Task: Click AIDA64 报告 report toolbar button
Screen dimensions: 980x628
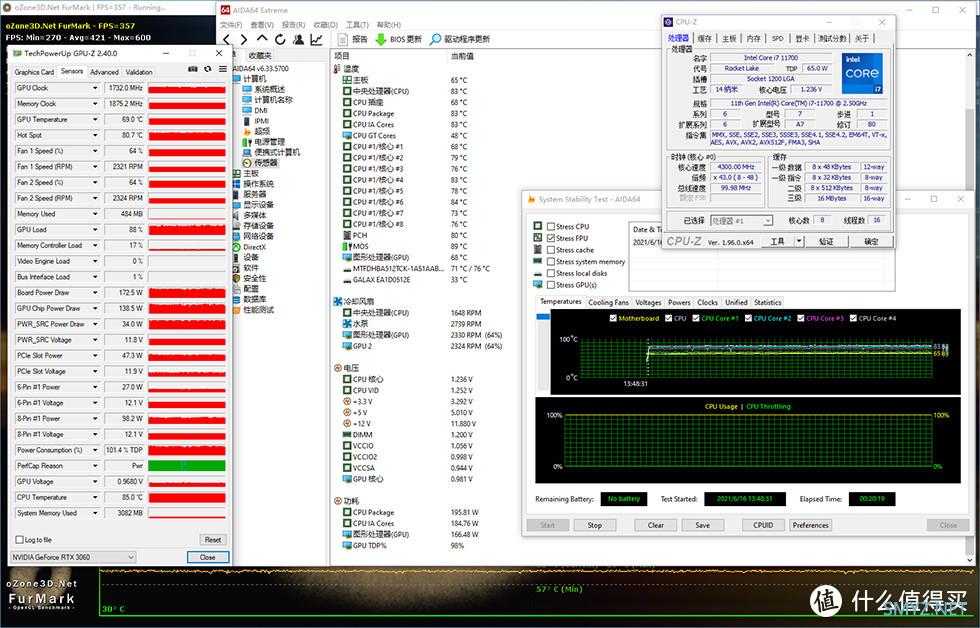Action: point(353,39)
